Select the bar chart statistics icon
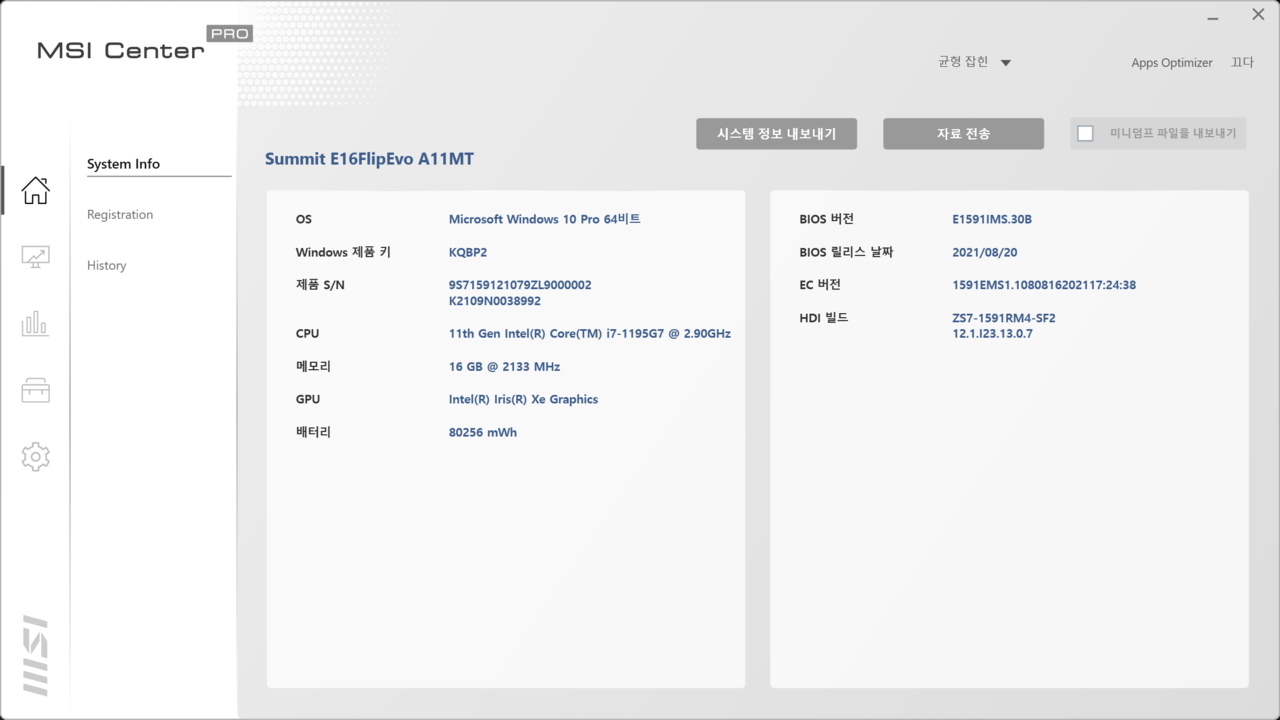This screenshot has width=1280, height=720. pos(35,323)
